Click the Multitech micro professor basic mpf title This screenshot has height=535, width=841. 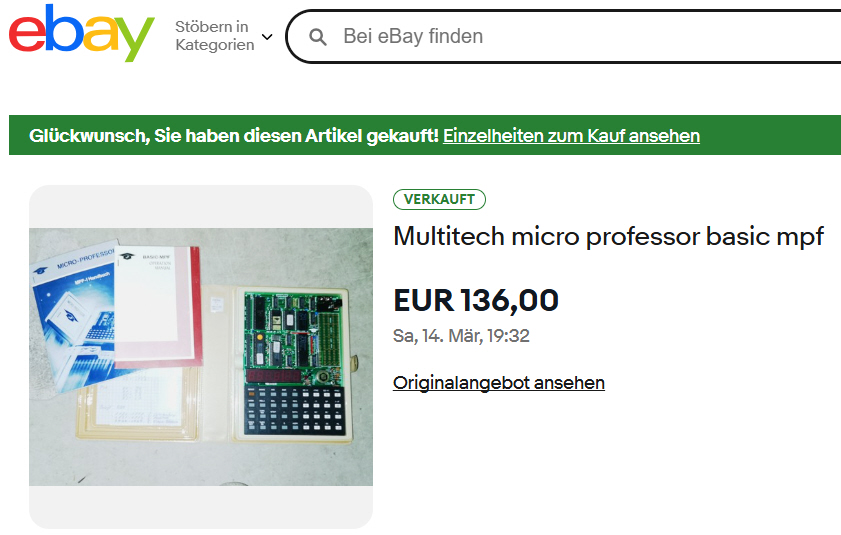608,237
